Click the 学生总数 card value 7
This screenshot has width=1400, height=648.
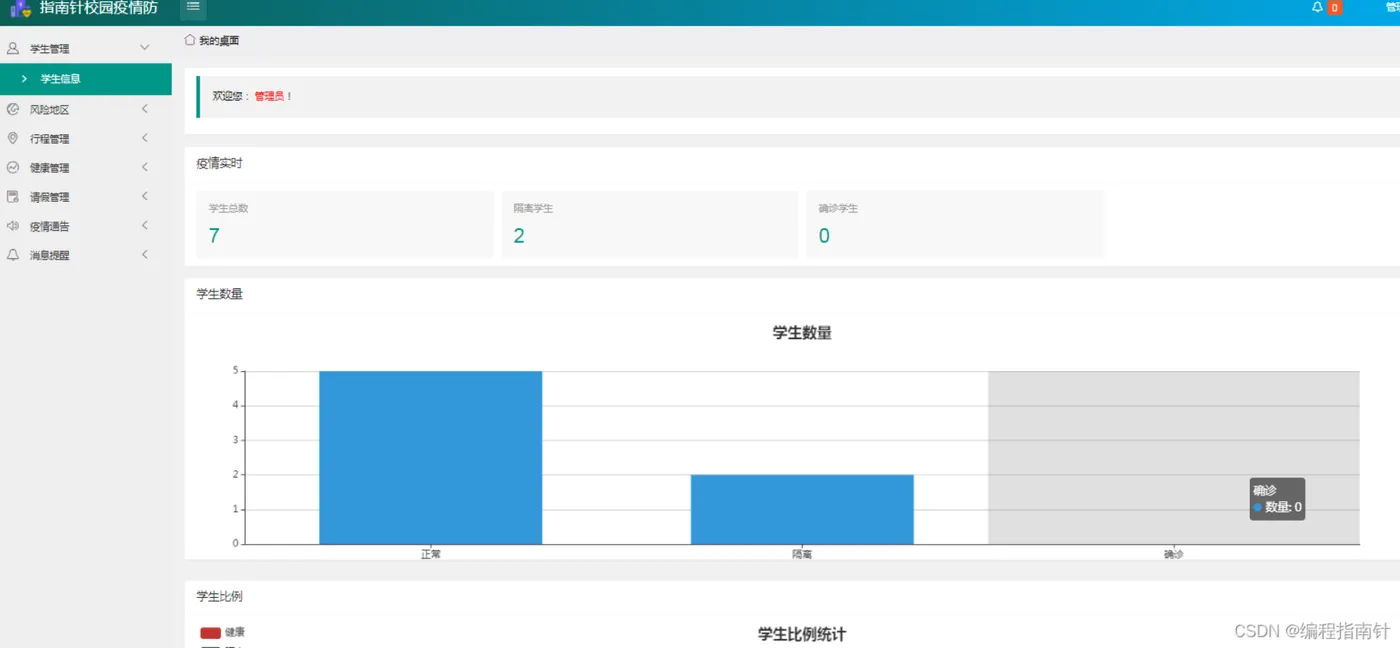point(214,236)
